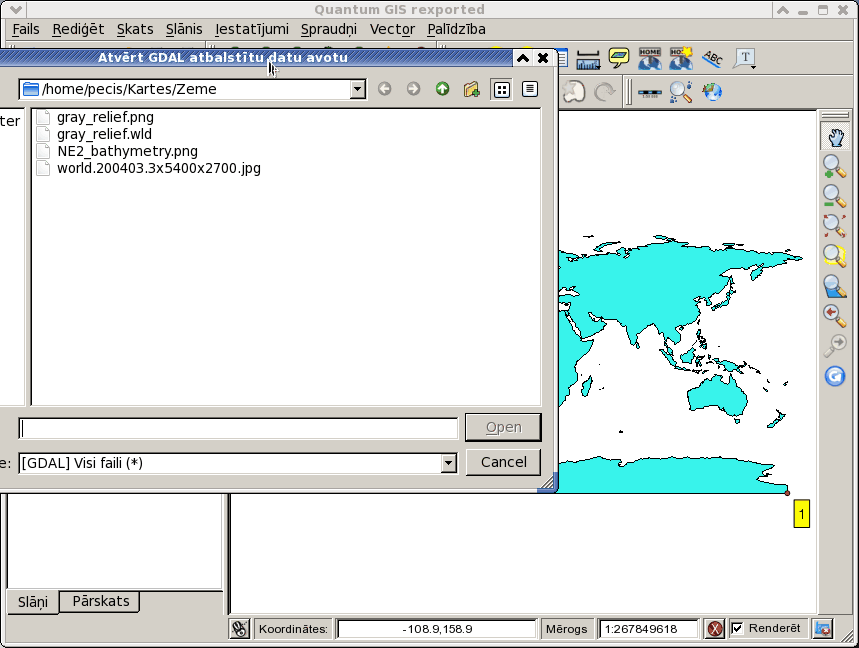Open the Slānis menu
Viewport: 859px width, 648px height.
coord(184,29)
